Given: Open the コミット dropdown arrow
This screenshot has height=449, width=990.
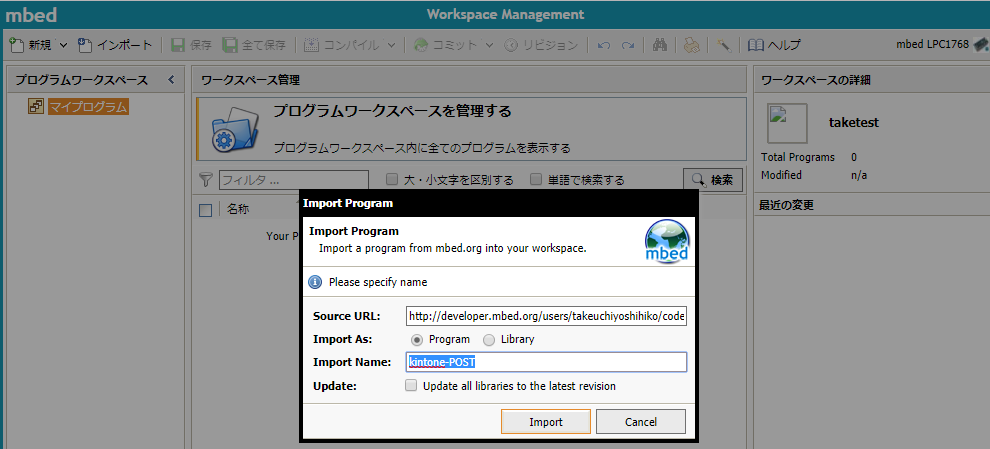Looking at the screenshot, I should pos(489,45).
